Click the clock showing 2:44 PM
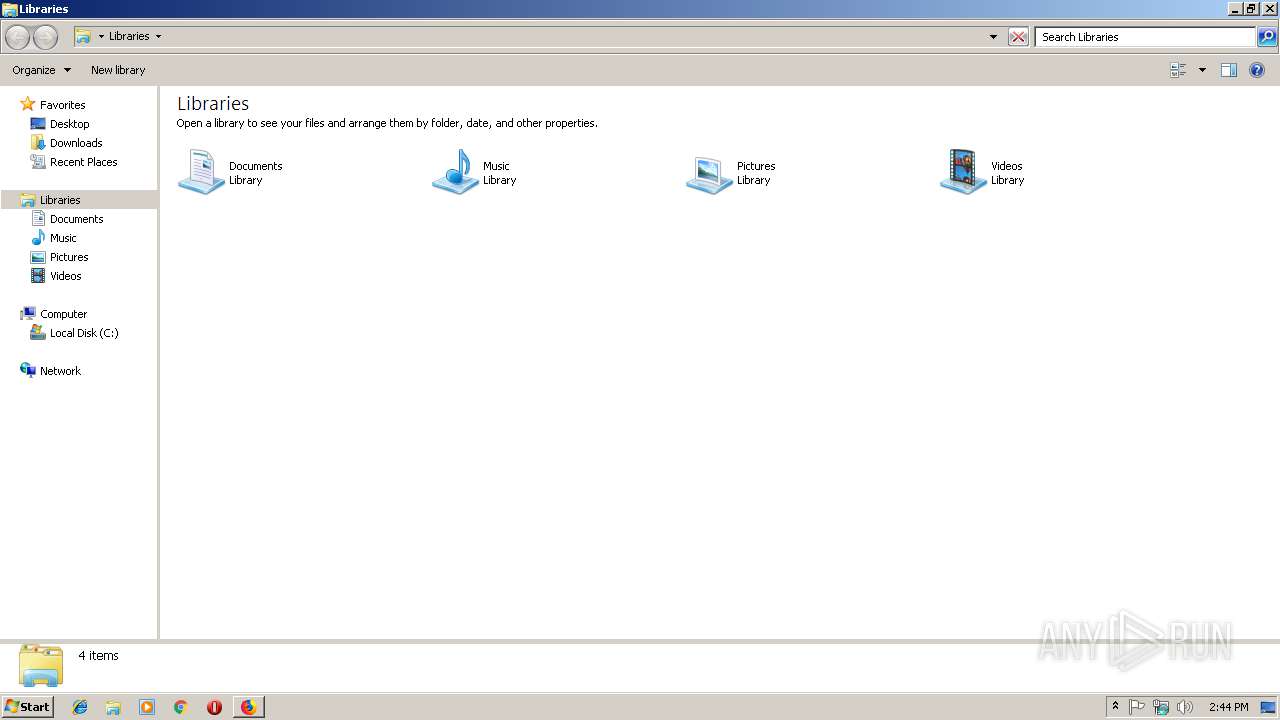The height and width of the screenshot is (720, 1280). pyautogui.click(x=1228, y=707)
